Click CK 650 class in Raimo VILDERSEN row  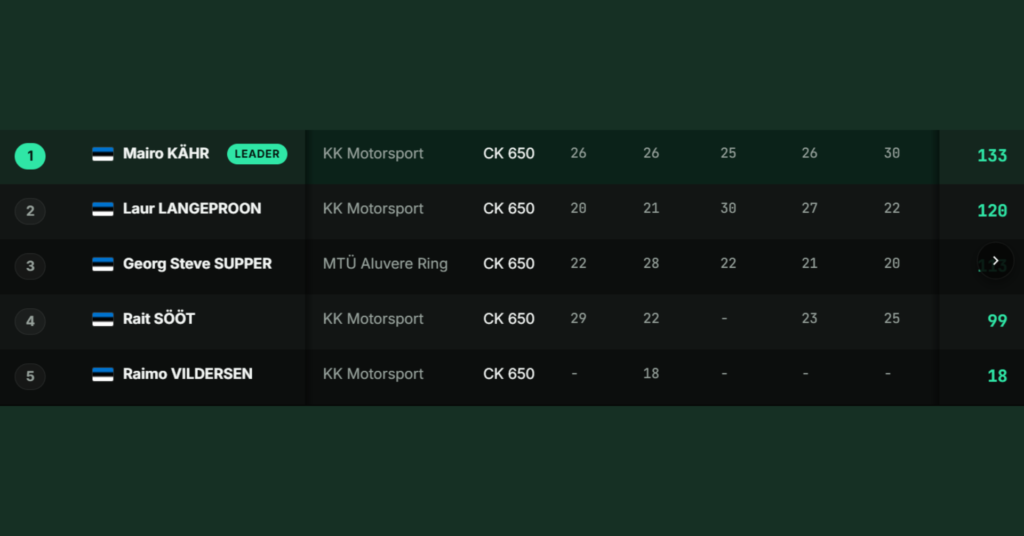509,374
